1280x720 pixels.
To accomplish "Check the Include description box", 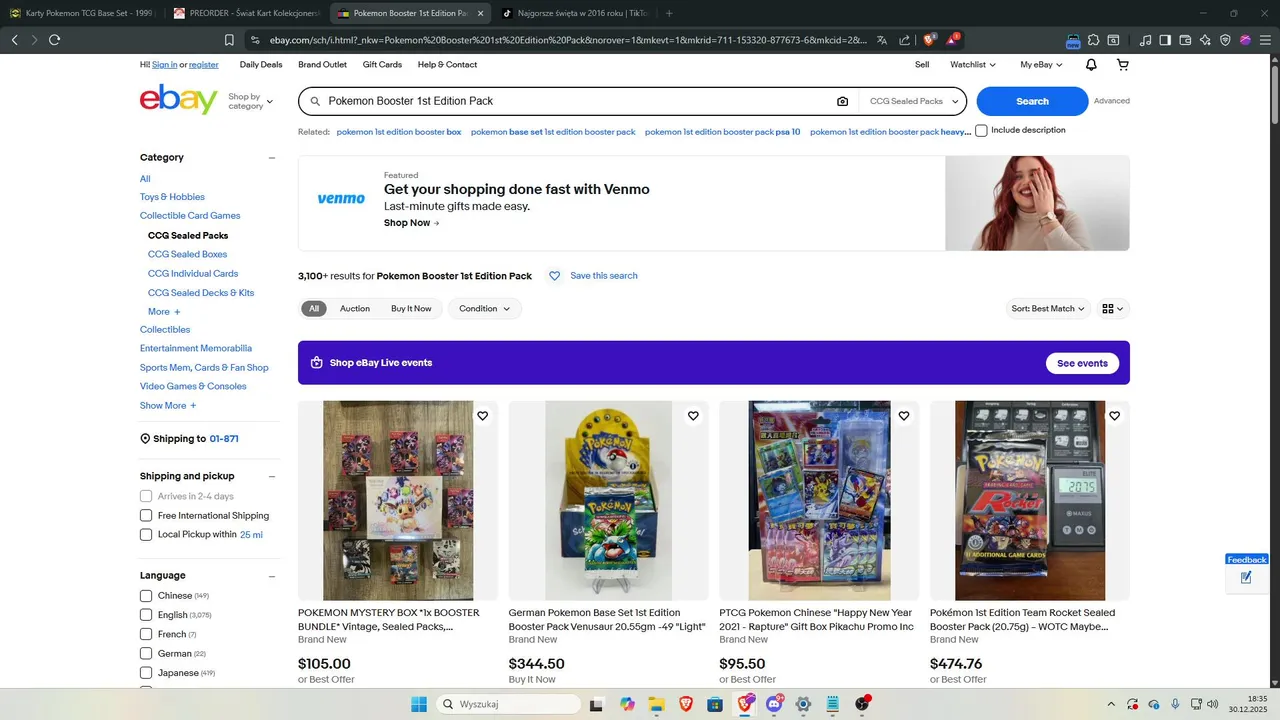I will click(981, 130).
